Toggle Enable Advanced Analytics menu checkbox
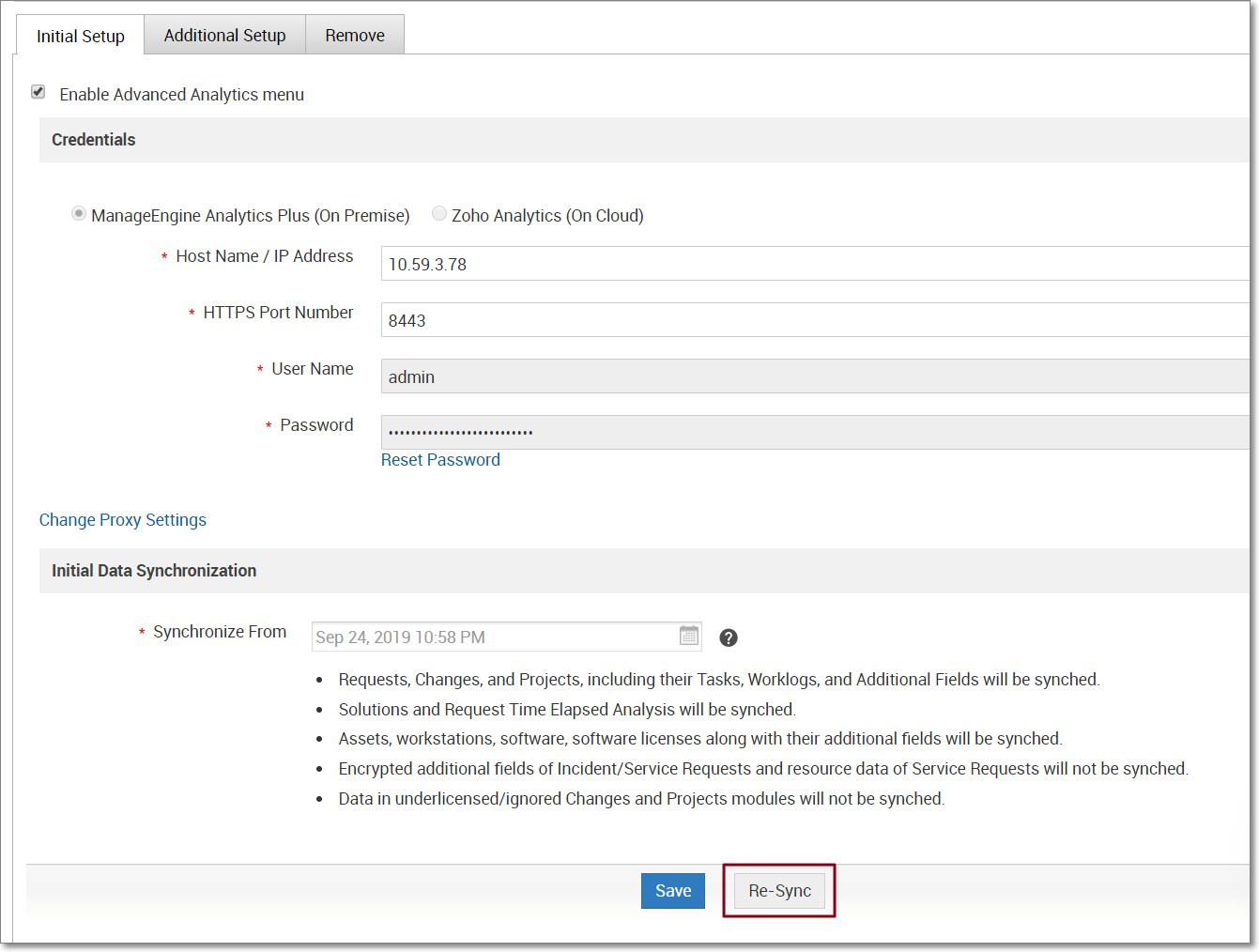This screenshot has height=952, width=1259. [38, 92]
